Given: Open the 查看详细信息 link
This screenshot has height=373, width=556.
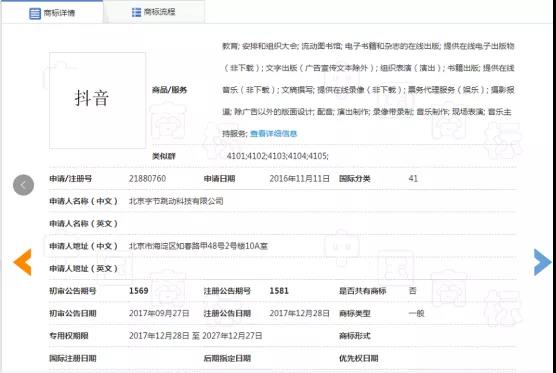Looking at the screenshot, I should [273, 134].
